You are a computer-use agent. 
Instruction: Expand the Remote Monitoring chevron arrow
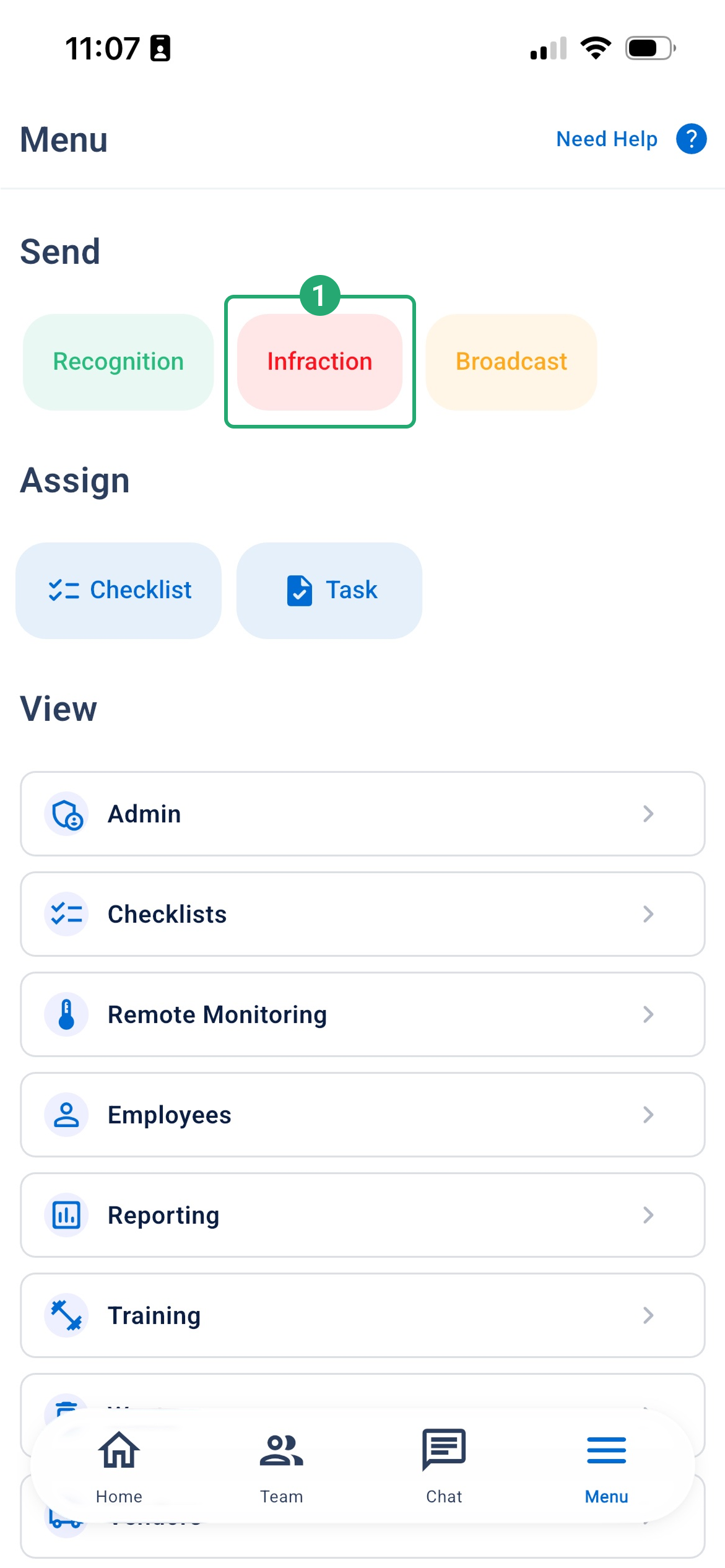tap(648, 1014)
